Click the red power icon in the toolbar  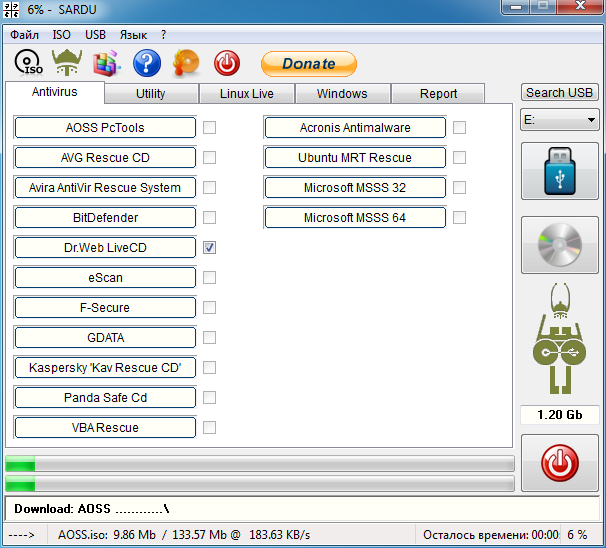tap(227, 63)
